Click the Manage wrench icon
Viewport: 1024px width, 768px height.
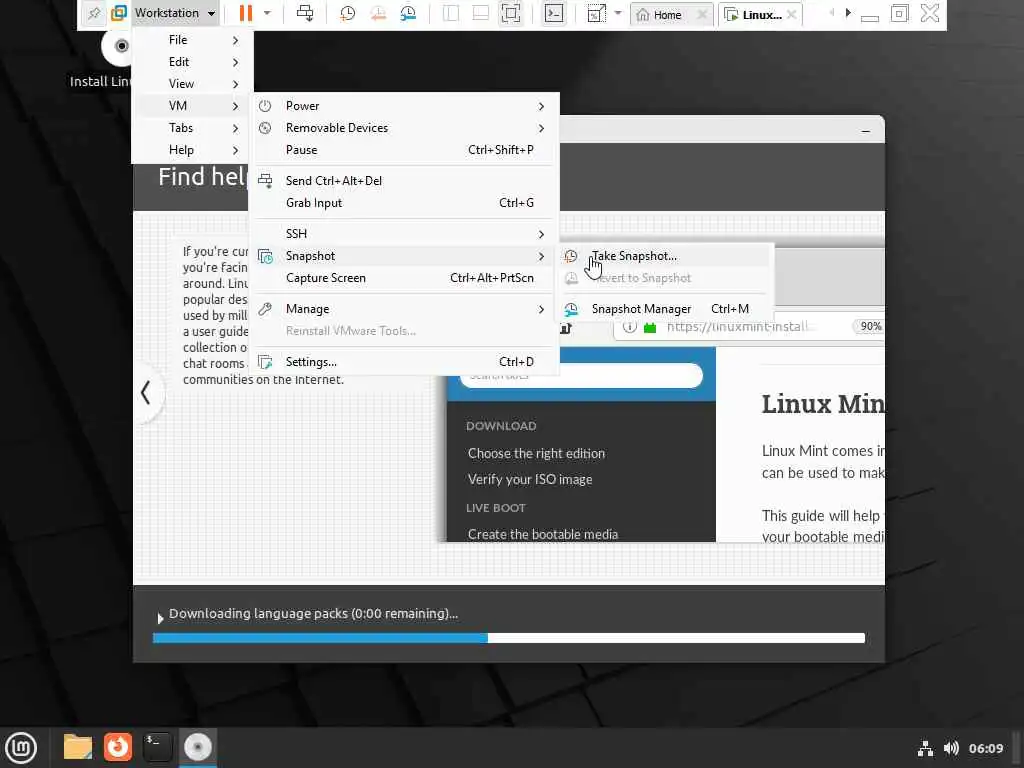(x=265, y=309)
